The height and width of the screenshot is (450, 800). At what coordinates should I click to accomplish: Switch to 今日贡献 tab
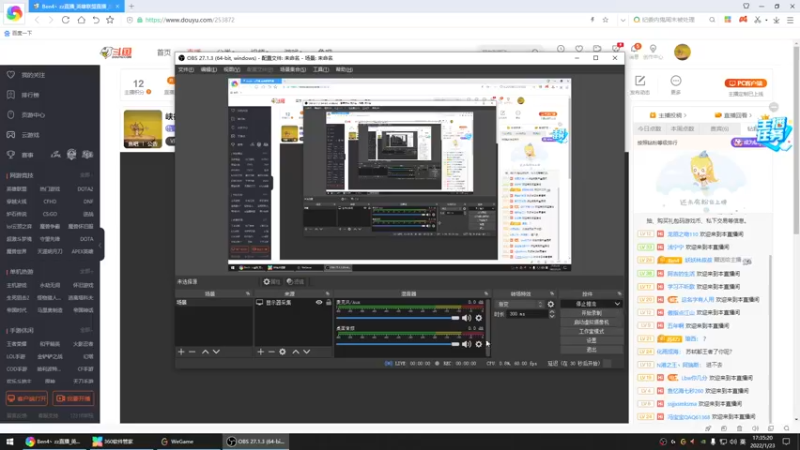(x=649, y=129)
